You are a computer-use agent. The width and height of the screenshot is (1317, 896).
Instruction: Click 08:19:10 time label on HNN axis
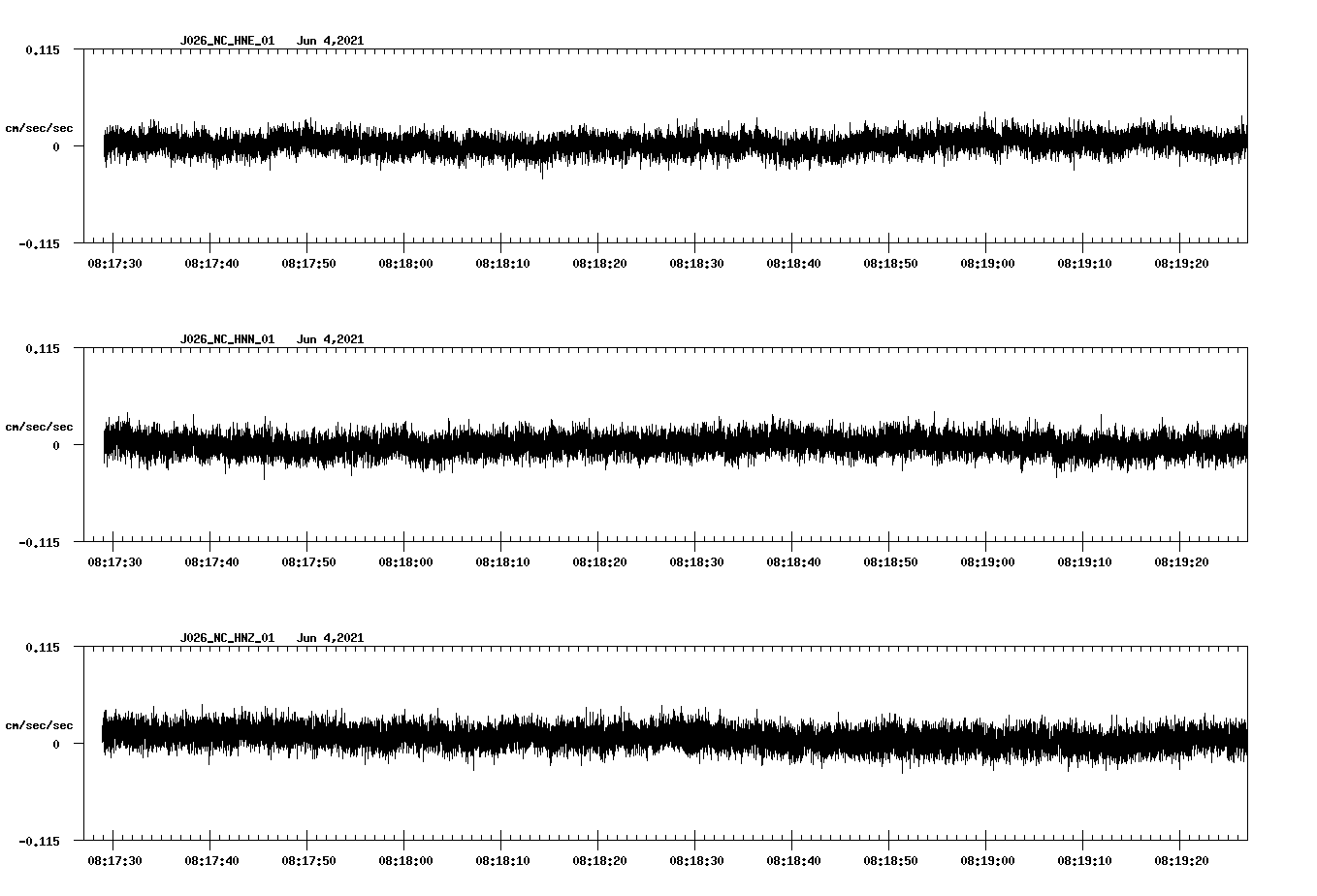pos(1084,561)
